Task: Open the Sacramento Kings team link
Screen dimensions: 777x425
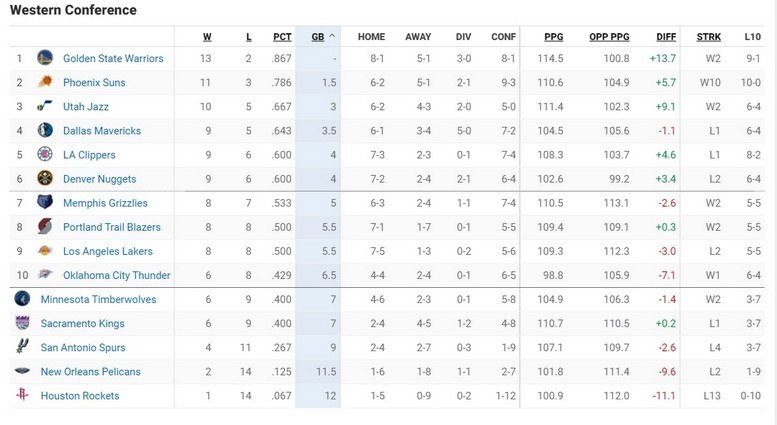Action: coord(82,323)
